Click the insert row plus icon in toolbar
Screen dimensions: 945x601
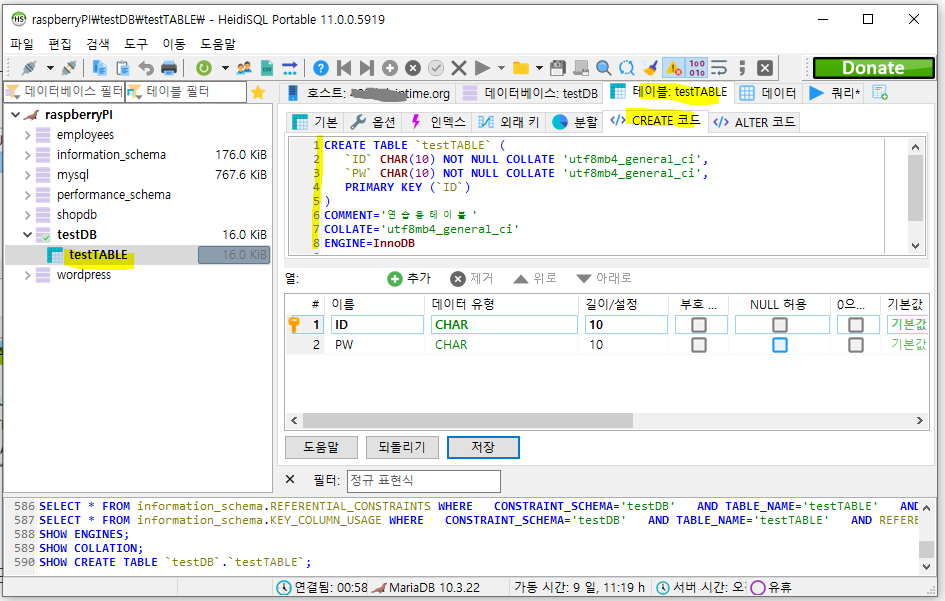[390, 68]
